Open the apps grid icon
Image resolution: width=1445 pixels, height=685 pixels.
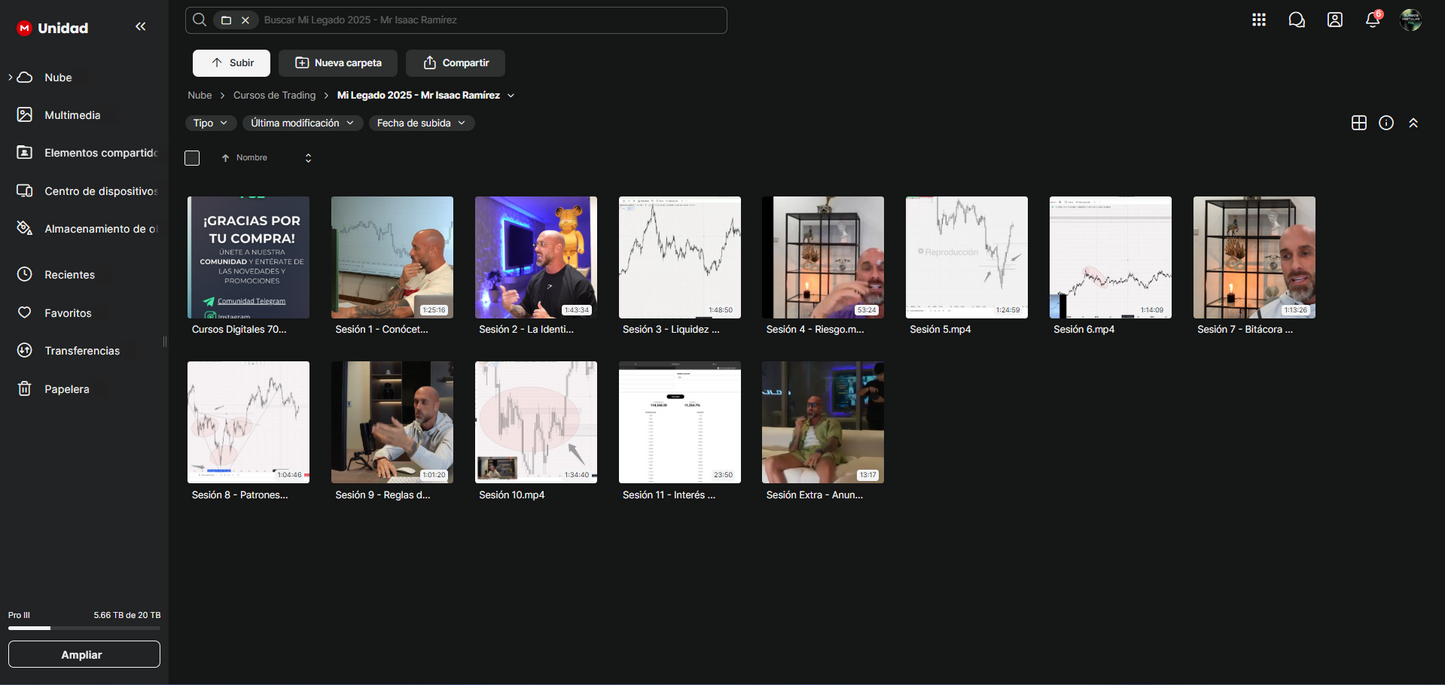[x=1258, y=20]
